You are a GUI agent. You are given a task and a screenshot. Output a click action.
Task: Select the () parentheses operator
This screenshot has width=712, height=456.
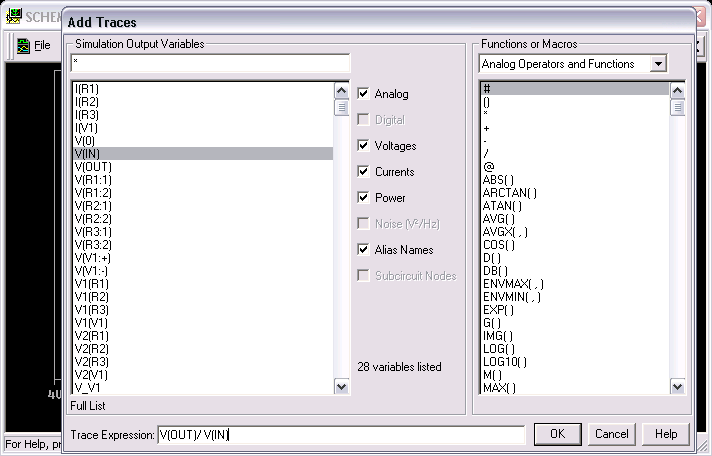pos(575,102)
